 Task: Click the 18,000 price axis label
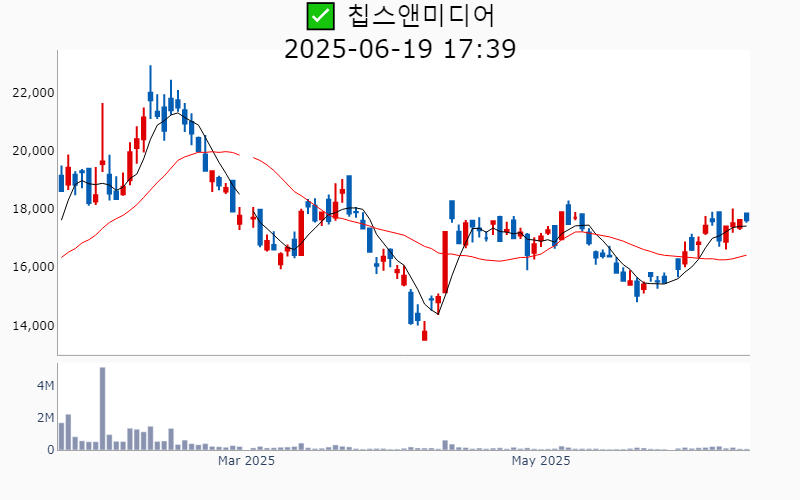click(x=33, y=209)
